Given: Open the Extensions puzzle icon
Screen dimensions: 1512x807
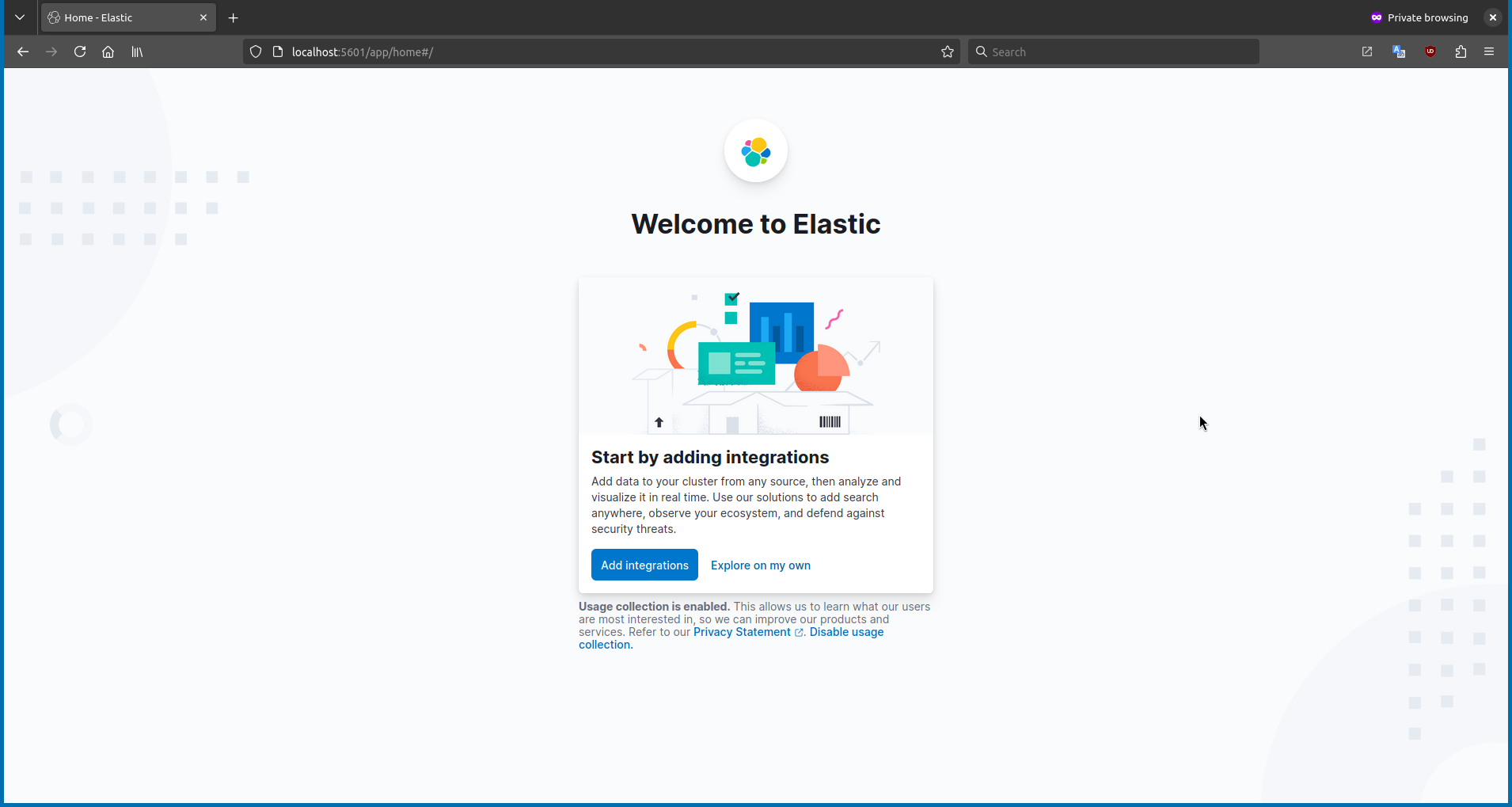Looking at the screenshot, I should [x=1461, y=51].
